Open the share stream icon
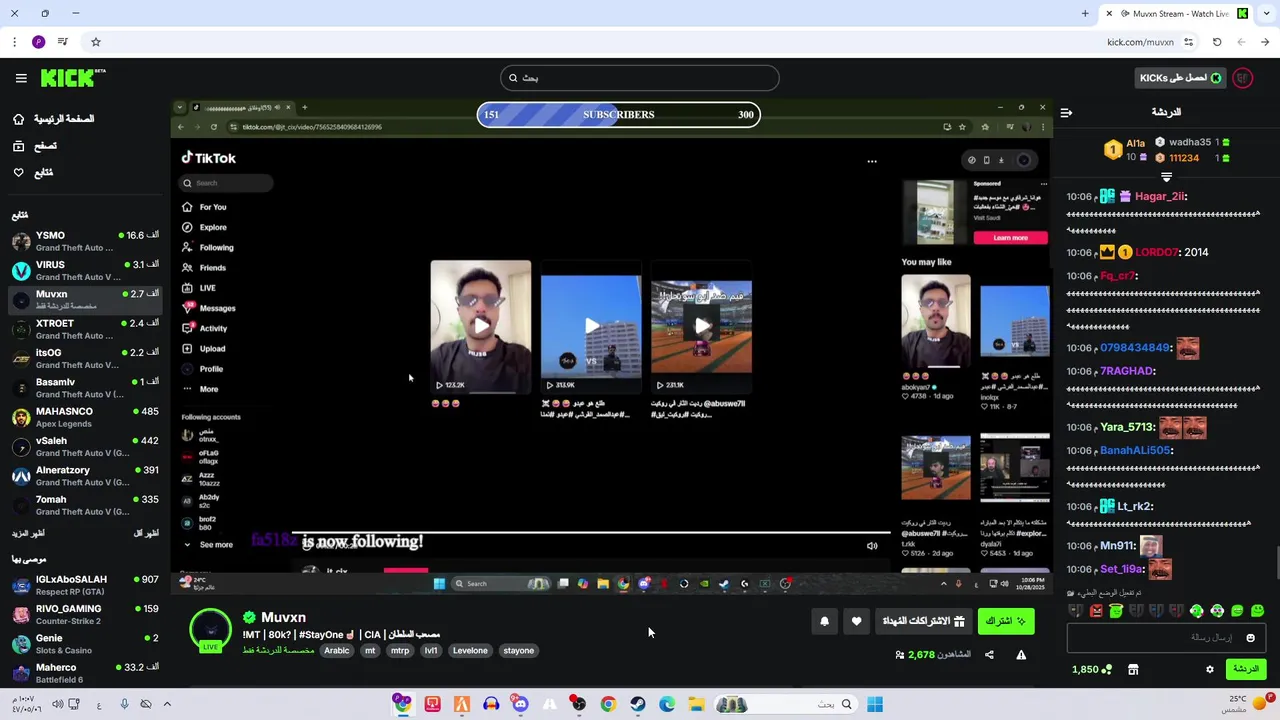Viewport: 1280px width, 720px height. [x=989, y=655]
